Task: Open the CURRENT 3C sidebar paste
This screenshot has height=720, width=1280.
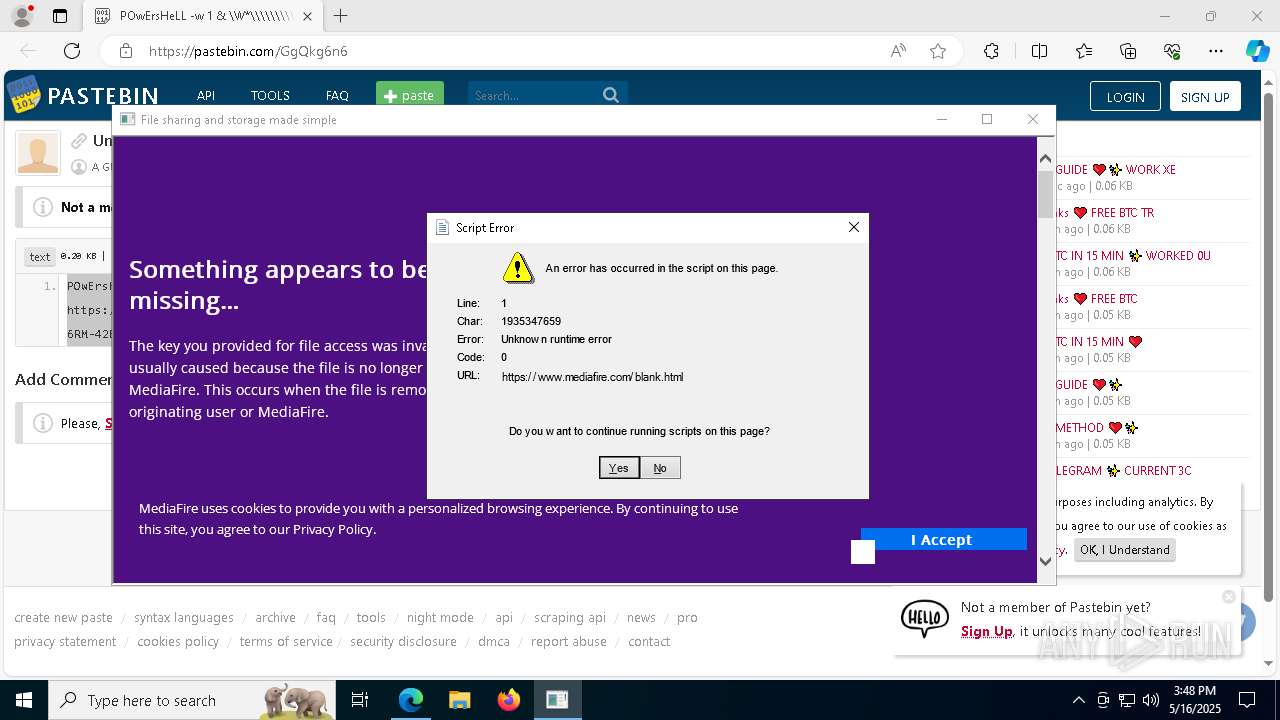Action: 1123,471
